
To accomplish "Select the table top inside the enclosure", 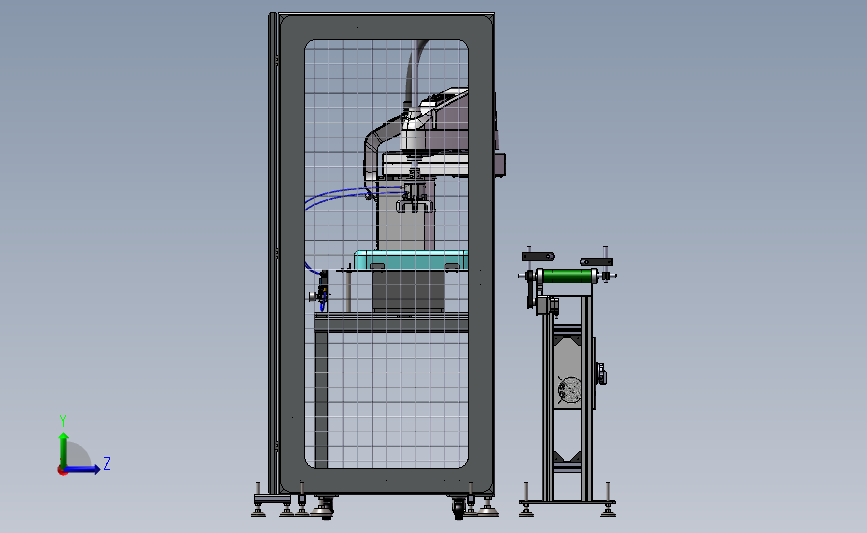I will coord(391,322).
